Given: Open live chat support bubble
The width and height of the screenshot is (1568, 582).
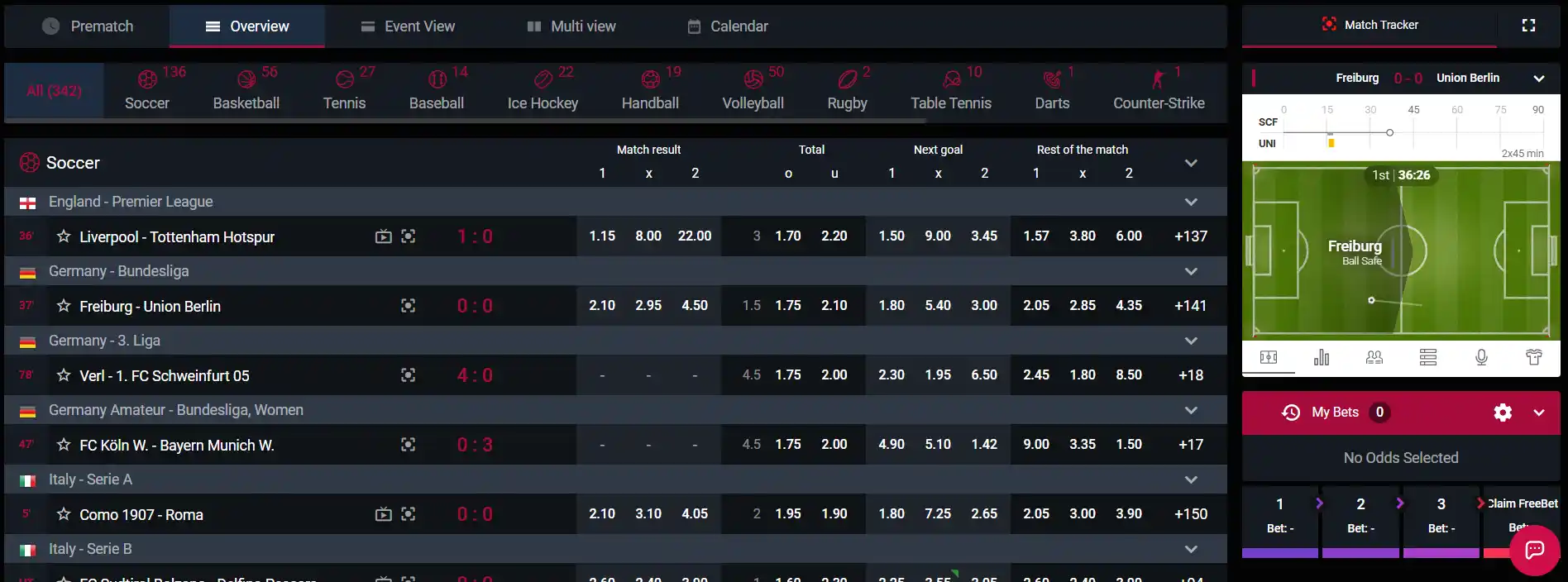Looking at the screenshot, I should pos(1535,550).
